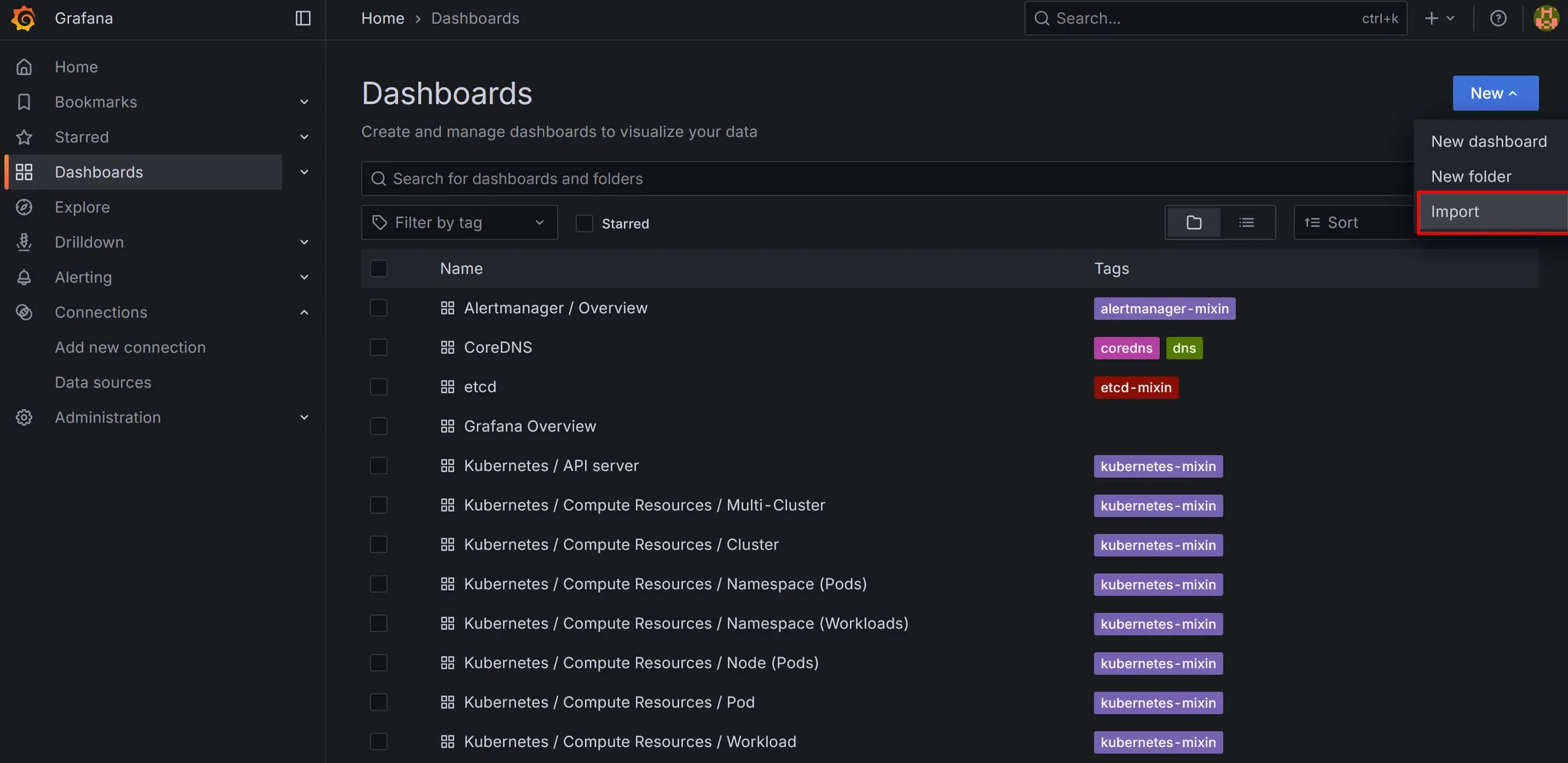Click the red etcd-mixin tag
This screenshot has height=763, width=1568.
(1135, 388)
